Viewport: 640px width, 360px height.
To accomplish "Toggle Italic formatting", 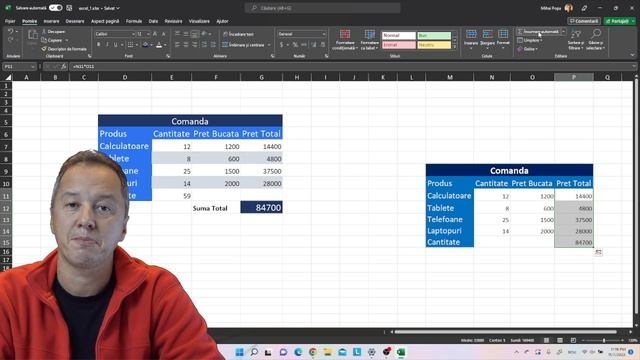I will pos(107,44).
